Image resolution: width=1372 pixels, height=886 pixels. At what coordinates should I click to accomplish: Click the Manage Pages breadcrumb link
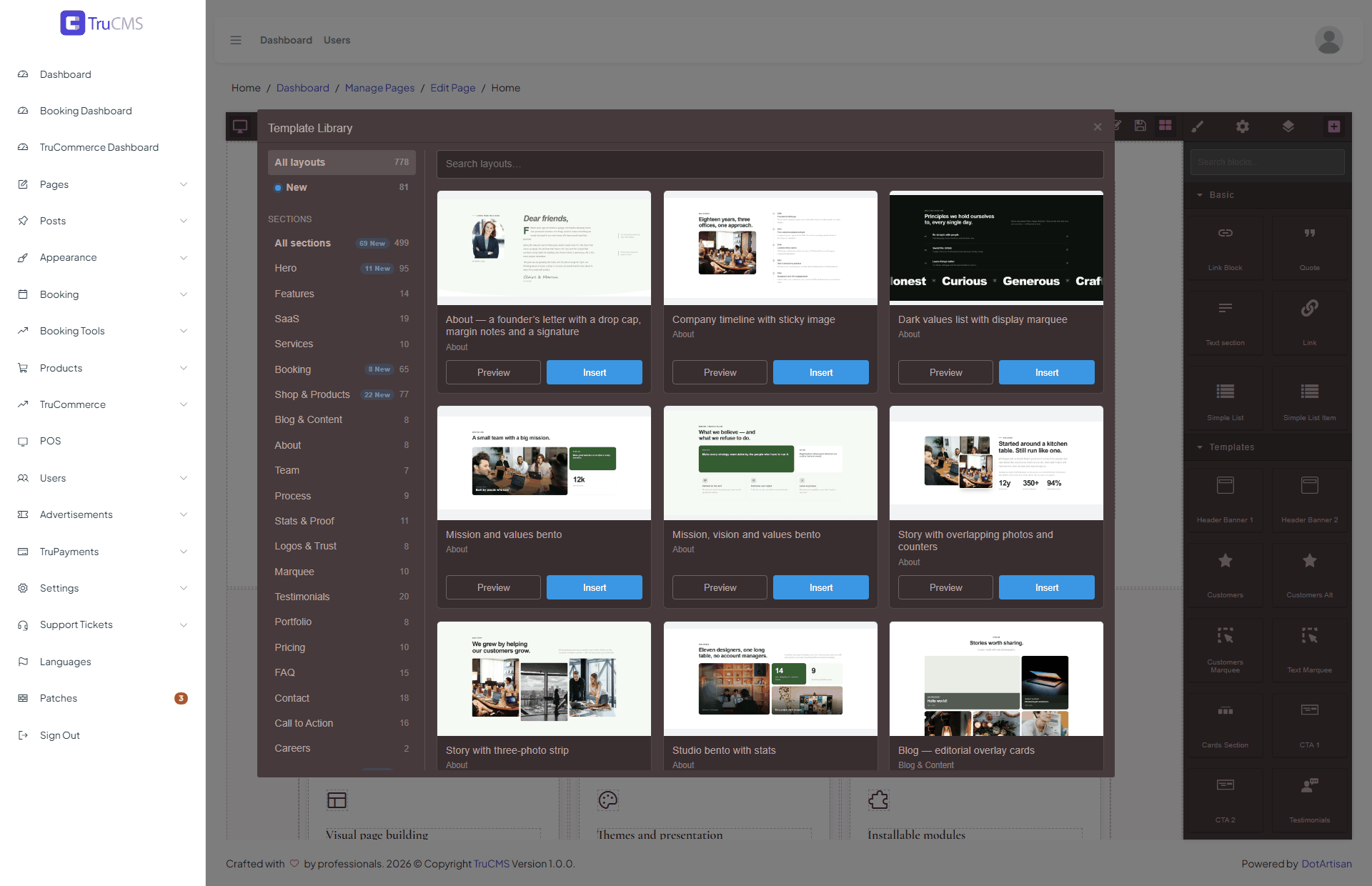tap(379, 88)
